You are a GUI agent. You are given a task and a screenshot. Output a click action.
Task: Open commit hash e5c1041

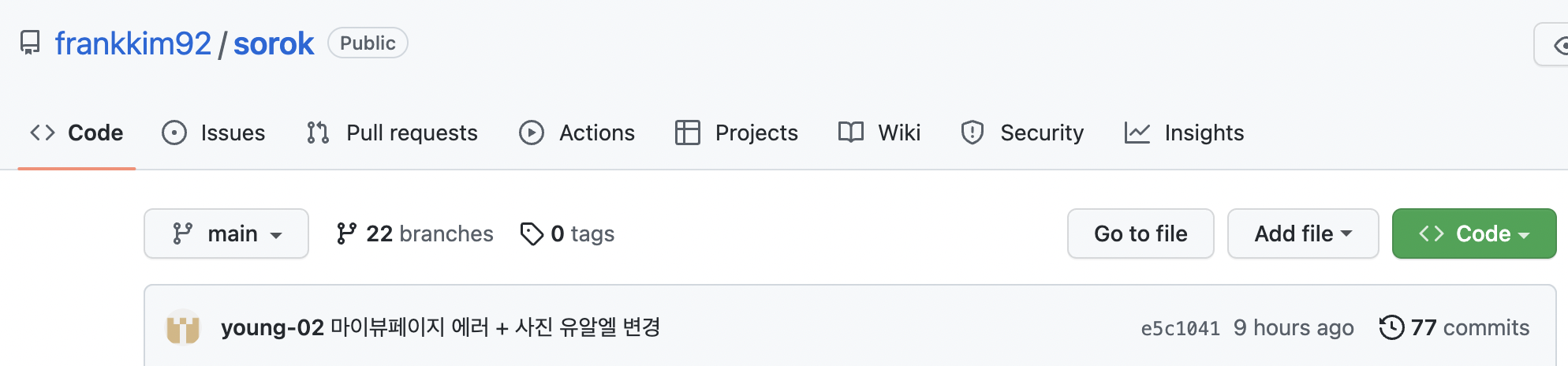click(x=1180, y=328)
